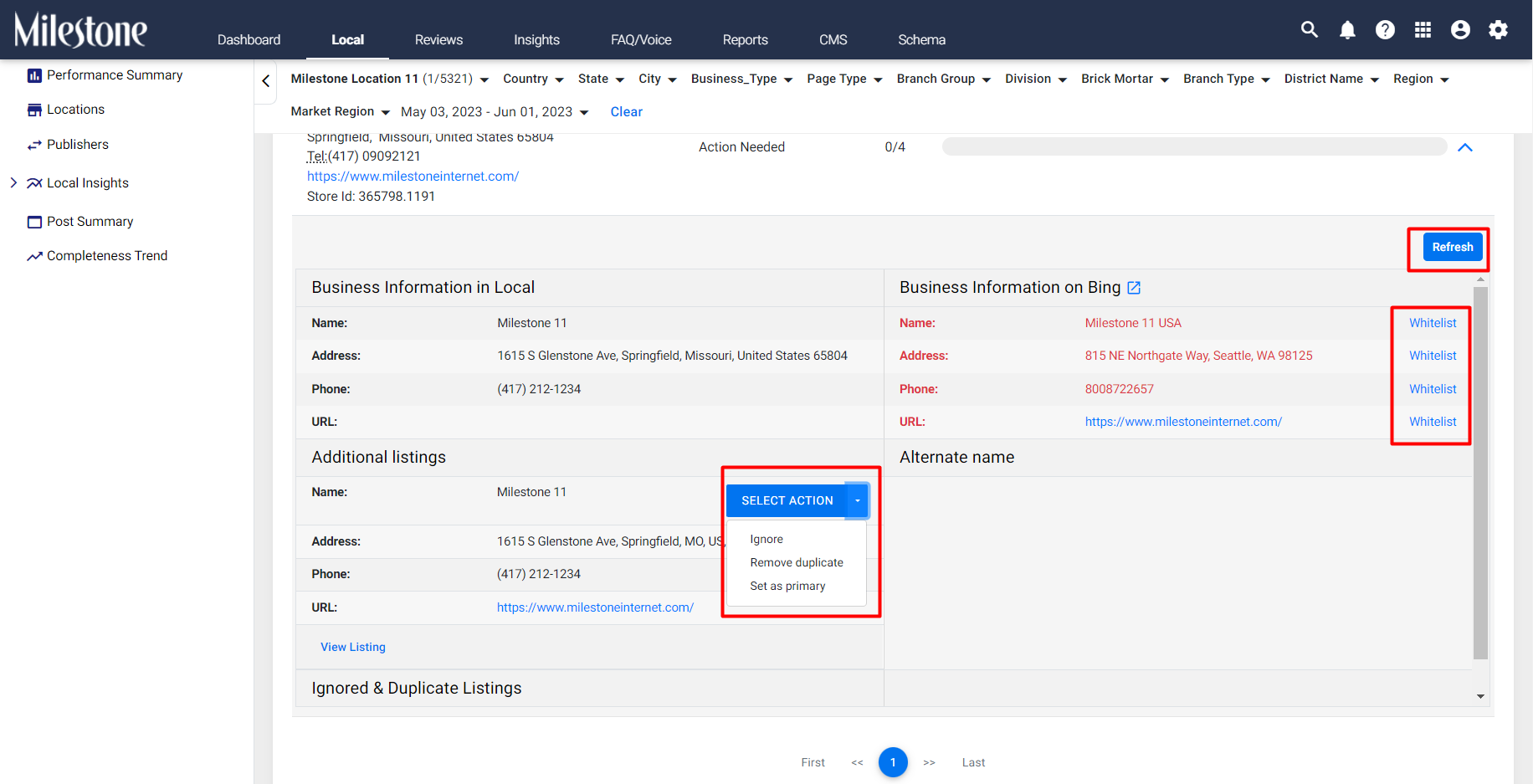Open the user account icon

pyautogui.click(x=1460, y=30)
